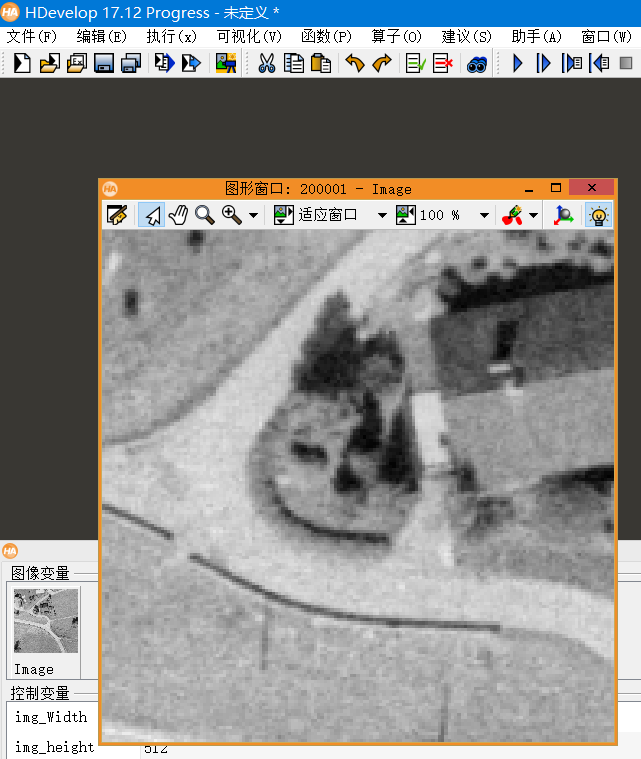Open the 窗口(W) menu
Screen dimensions: 641x759
tap(607, 37)
